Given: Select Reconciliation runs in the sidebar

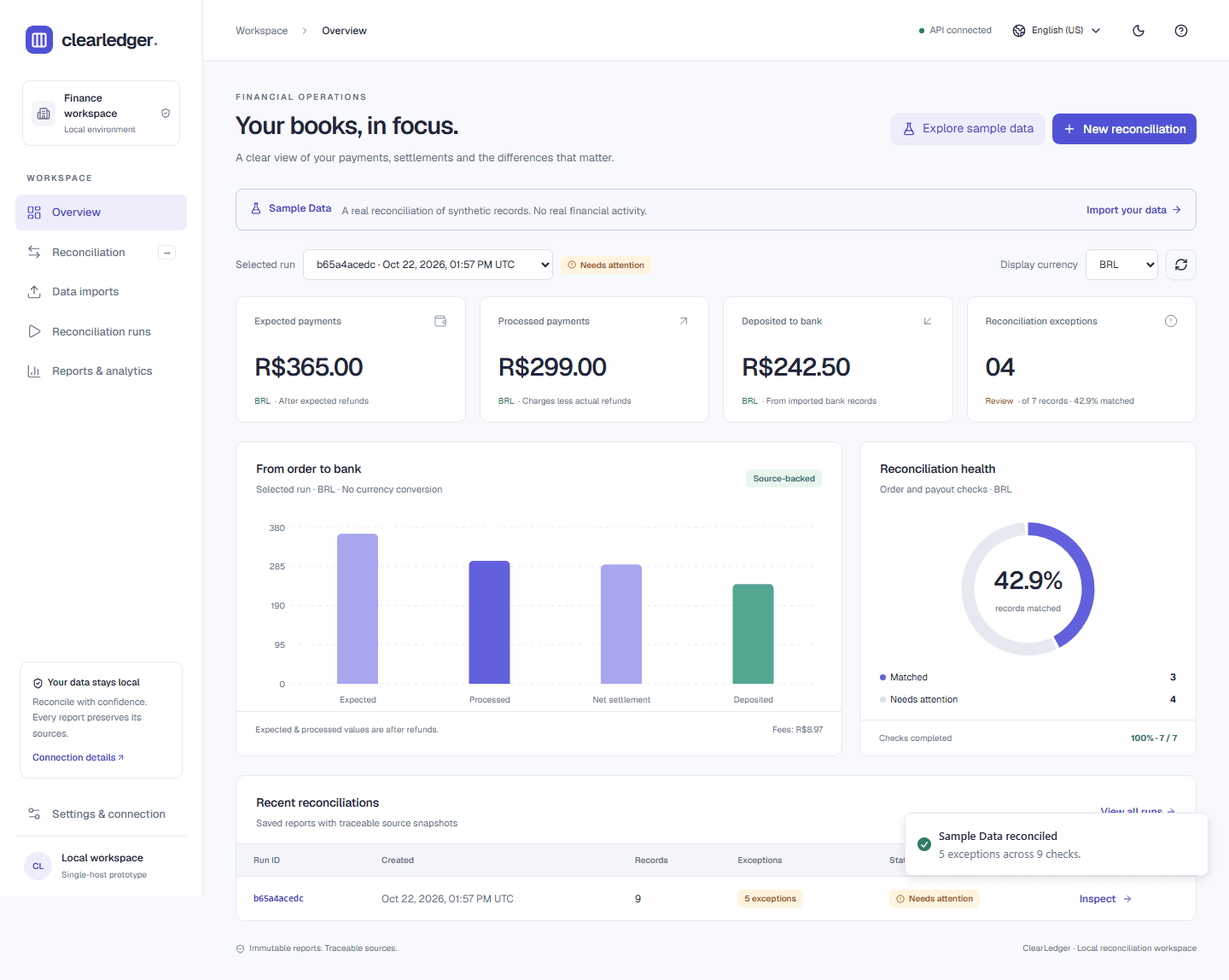Looking at the screenshot, I should click(x=101, y=332).
